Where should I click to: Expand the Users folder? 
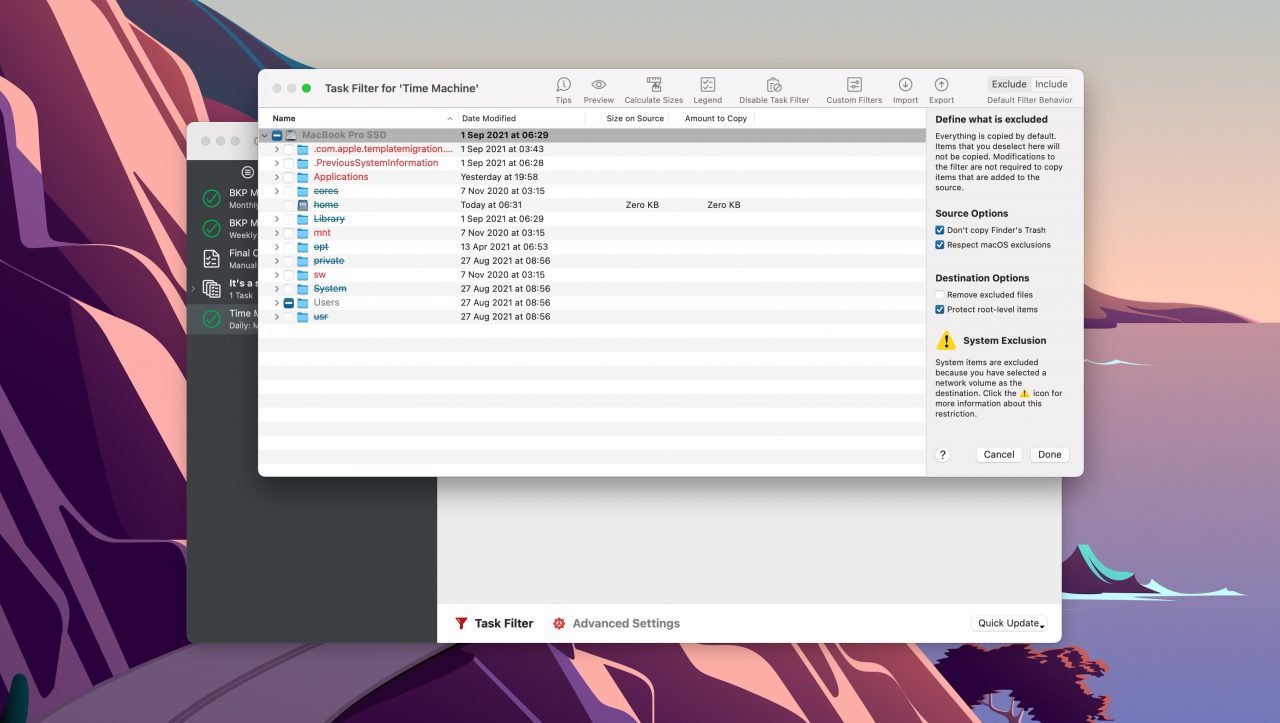coord(277,303)
